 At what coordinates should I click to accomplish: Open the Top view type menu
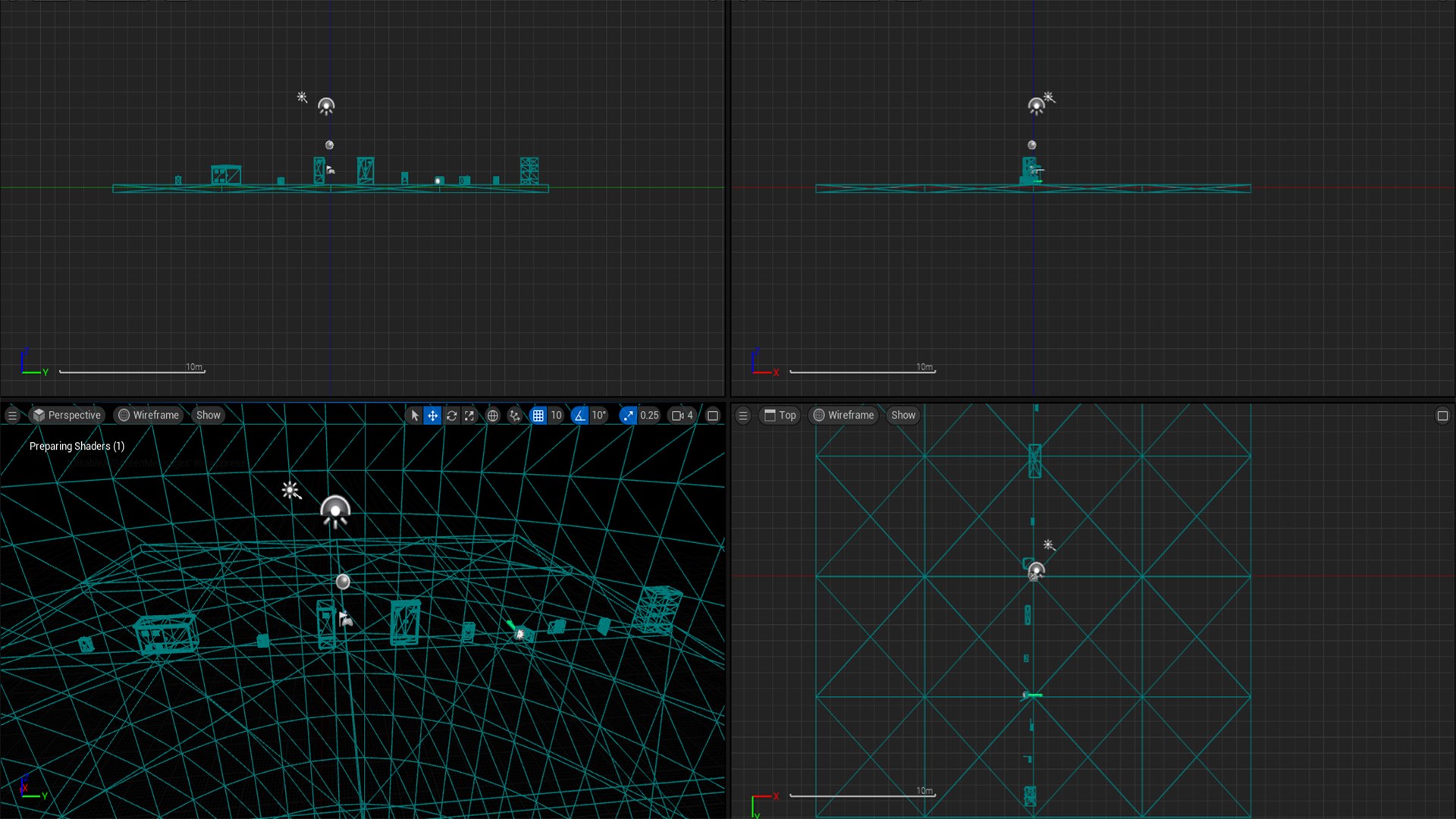tap(780, 416)
